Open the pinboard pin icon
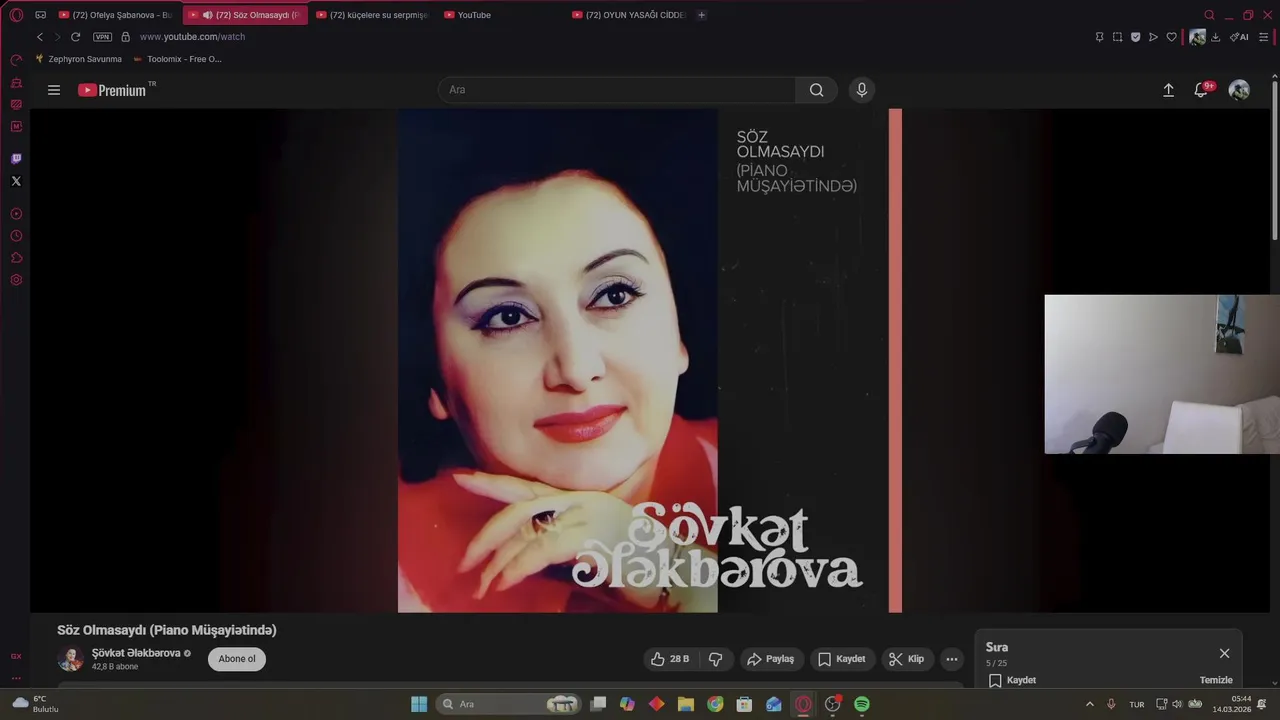The height and width of the screenshot is (720, 1280). 1099,37
